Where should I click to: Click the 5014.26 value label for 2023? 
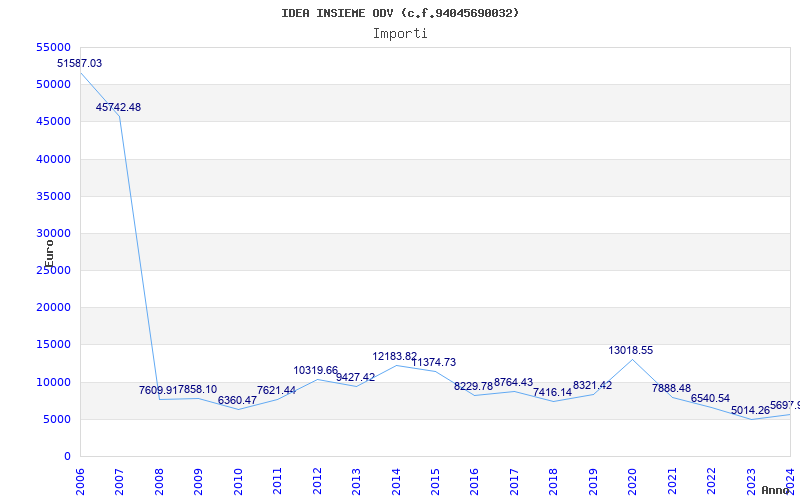pos(750,411)
